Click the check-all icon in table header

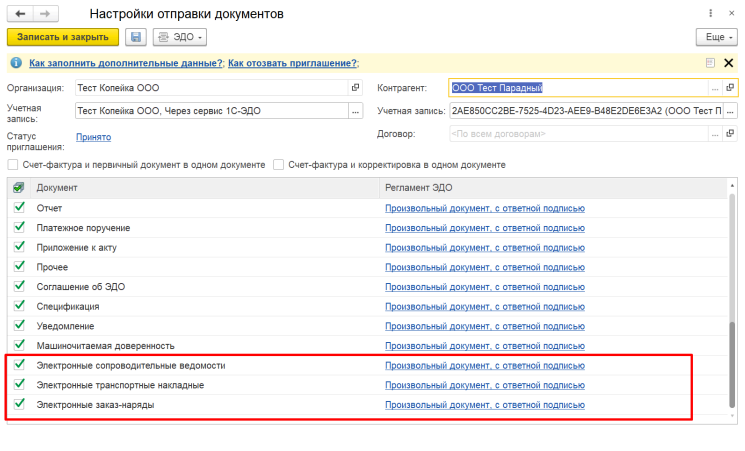[x=19, y=187]
